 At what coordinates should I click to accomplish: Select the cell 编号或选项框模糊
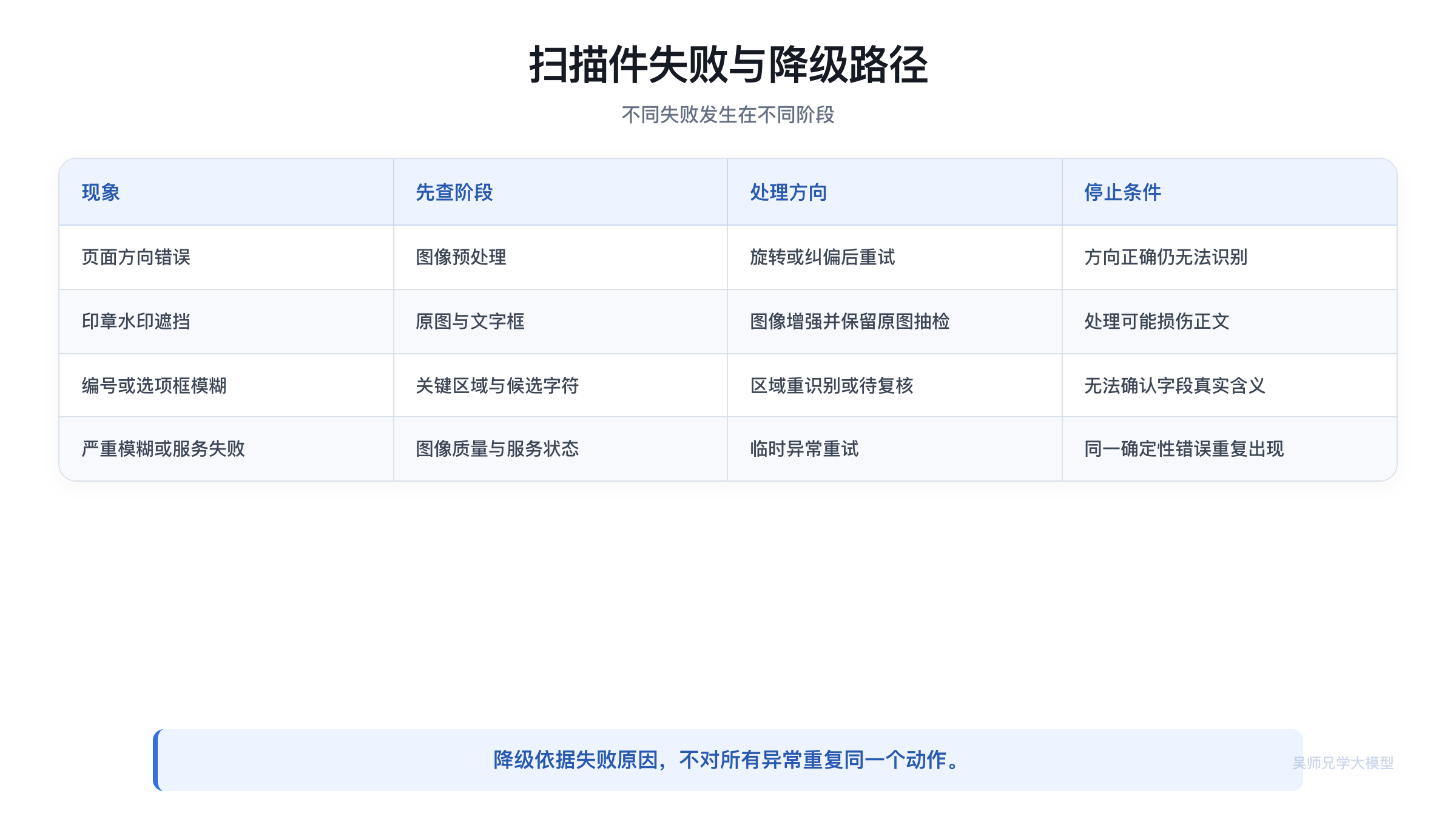226,385
